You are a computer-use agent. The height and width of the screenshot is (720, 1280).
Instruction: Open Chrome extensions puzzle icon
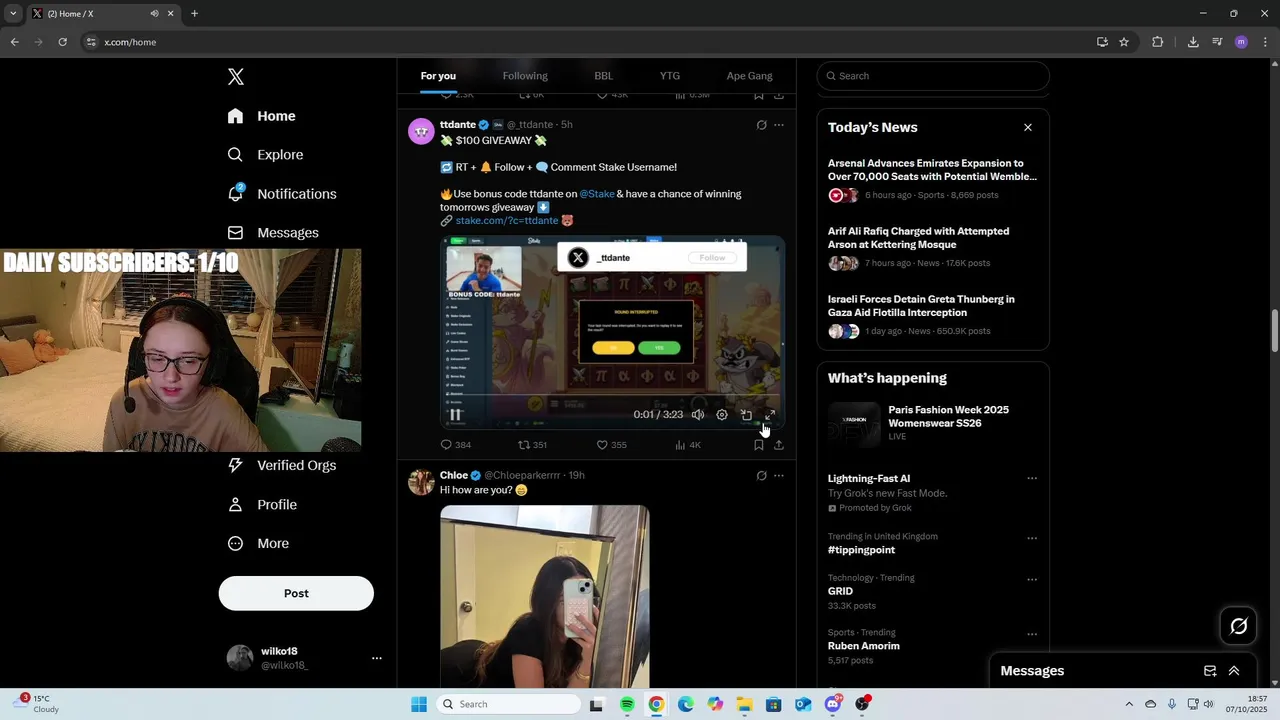point(1158,42)
